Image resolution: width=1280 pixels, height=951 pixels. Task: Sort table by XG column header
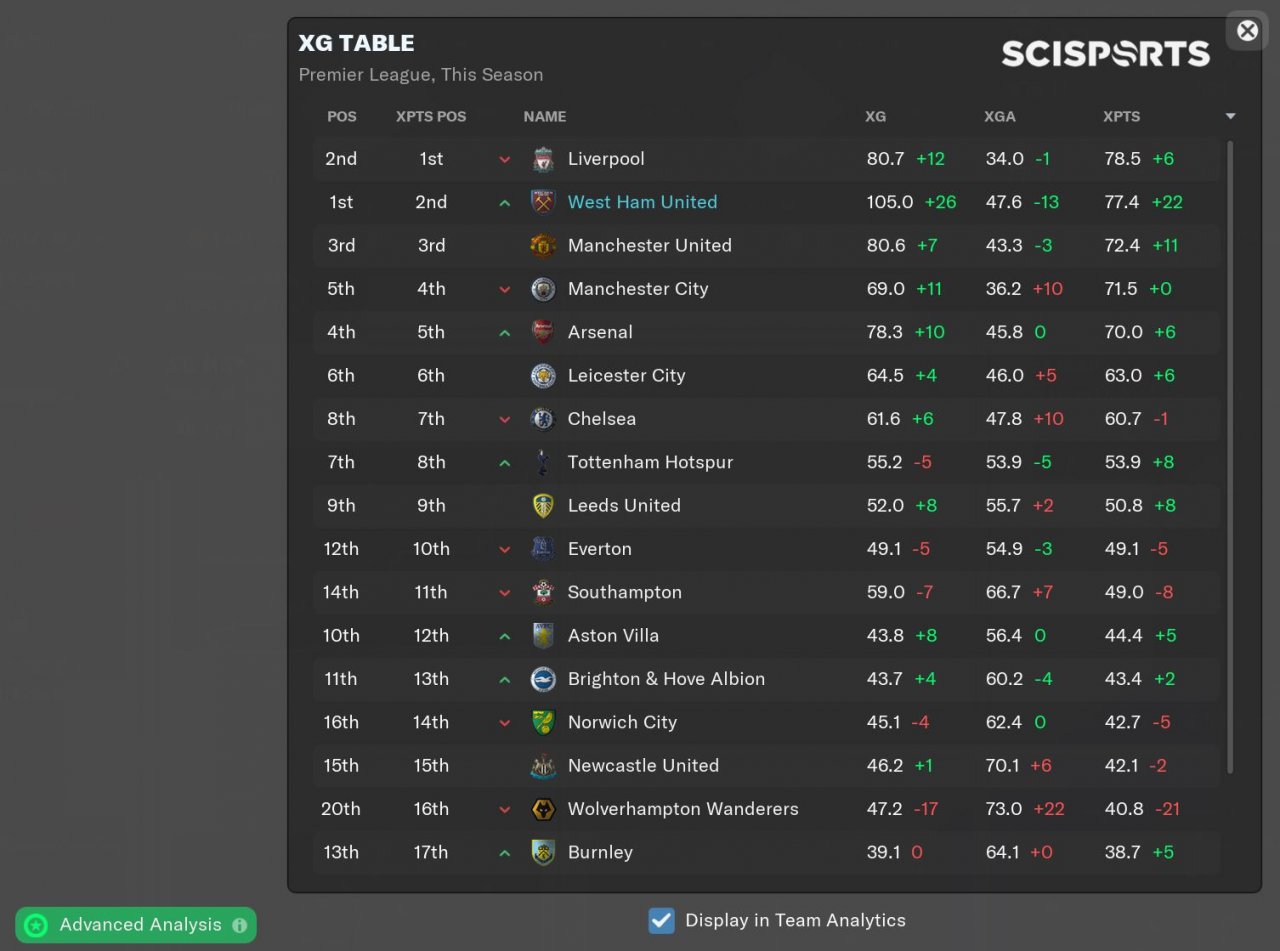pyautogui.click(x=875, y=117)
